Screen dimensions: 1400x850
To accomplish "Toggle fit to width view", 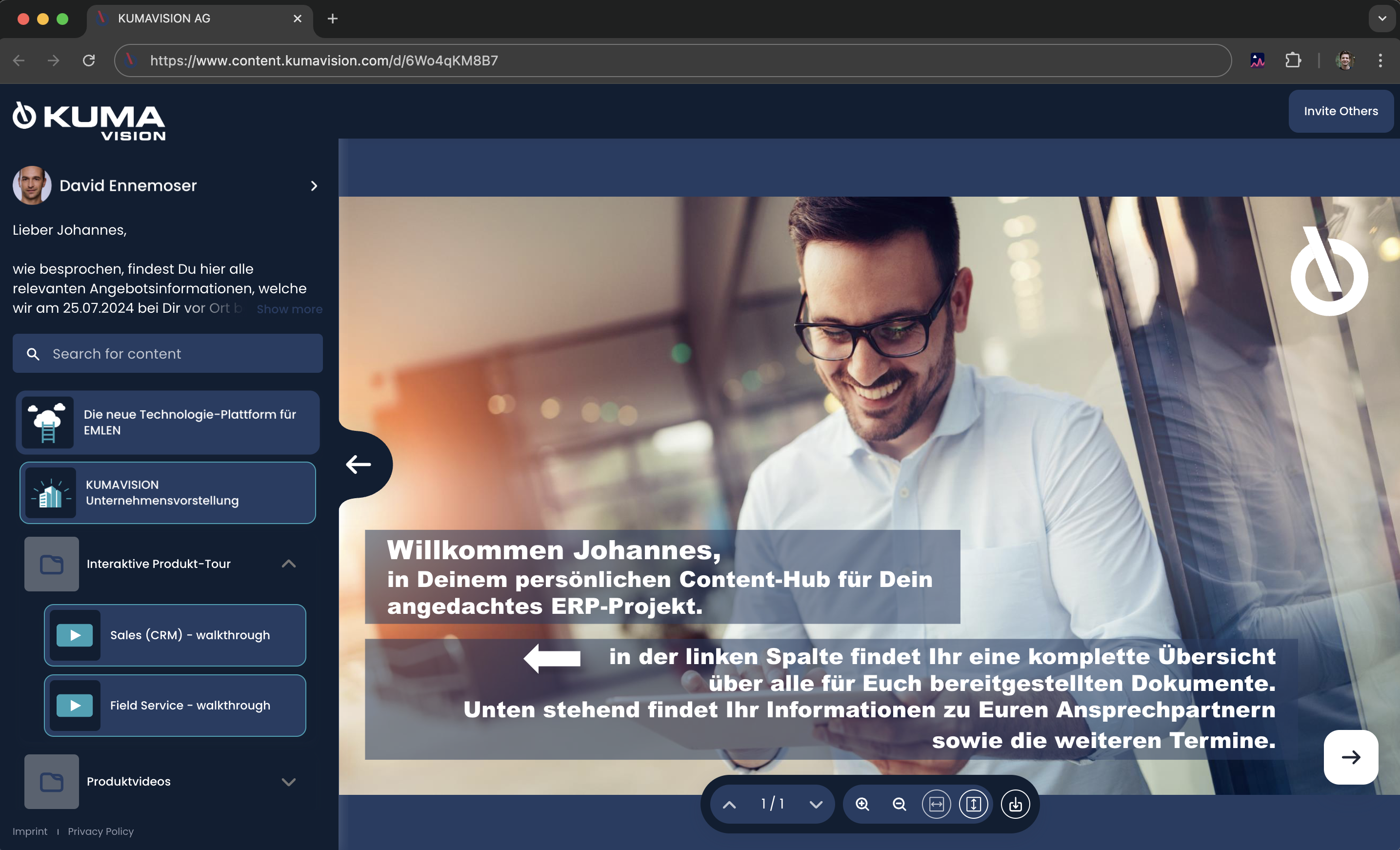I will pyautogui.click(x=936, y=804).
